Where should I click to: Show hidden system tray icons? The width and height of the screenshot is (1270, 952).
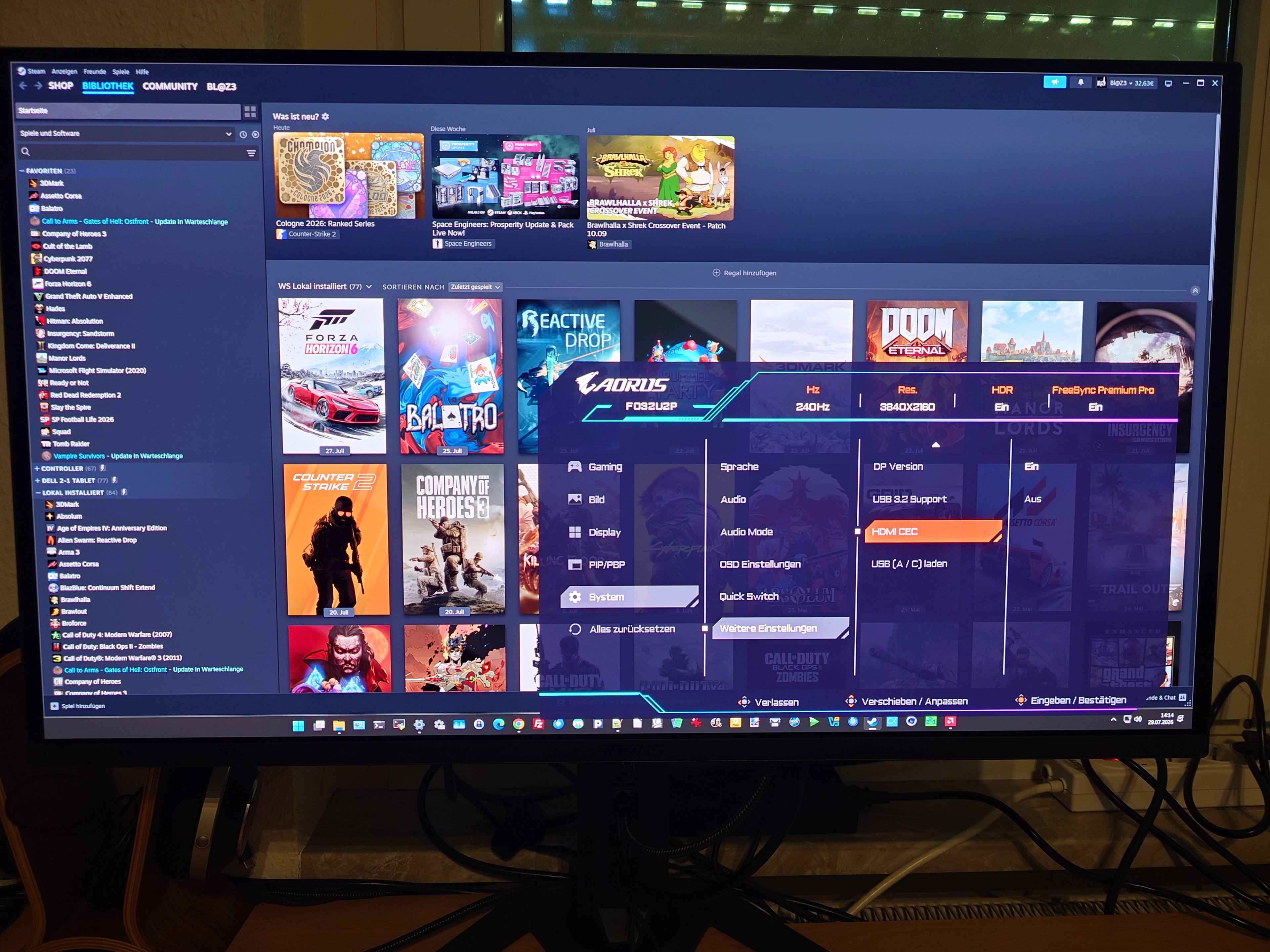[x=1113, y=720]
